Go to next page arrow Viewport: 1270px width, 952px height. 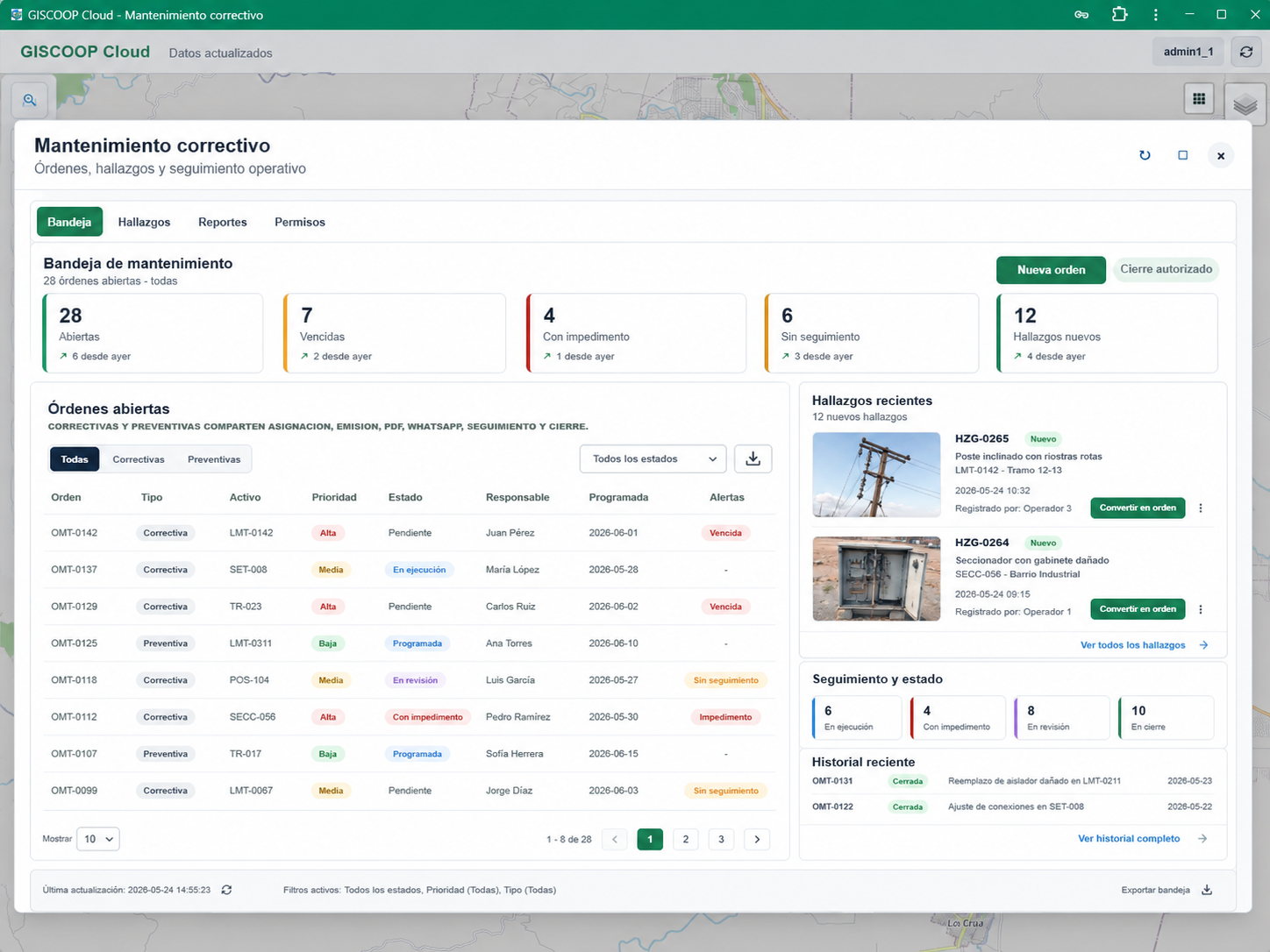click(x=757, y=839)
